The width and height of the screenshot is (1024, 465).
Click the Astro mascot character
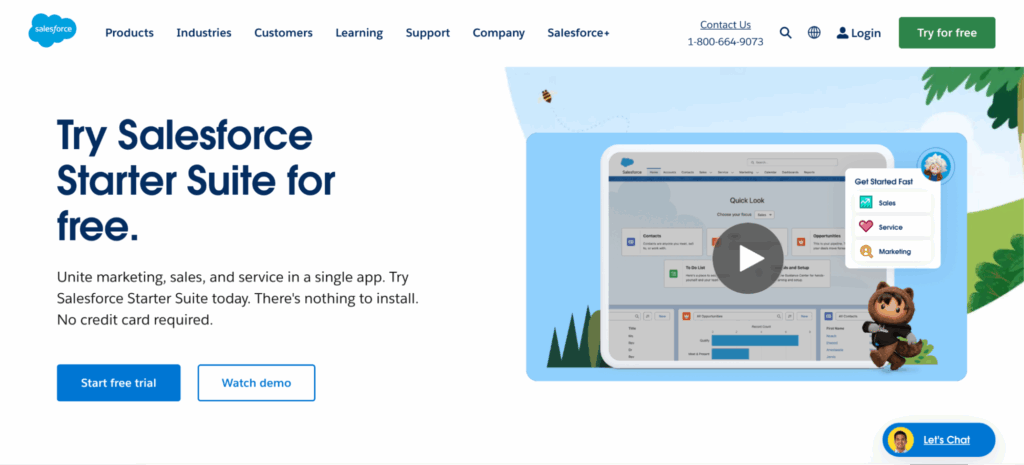[891, 325]
